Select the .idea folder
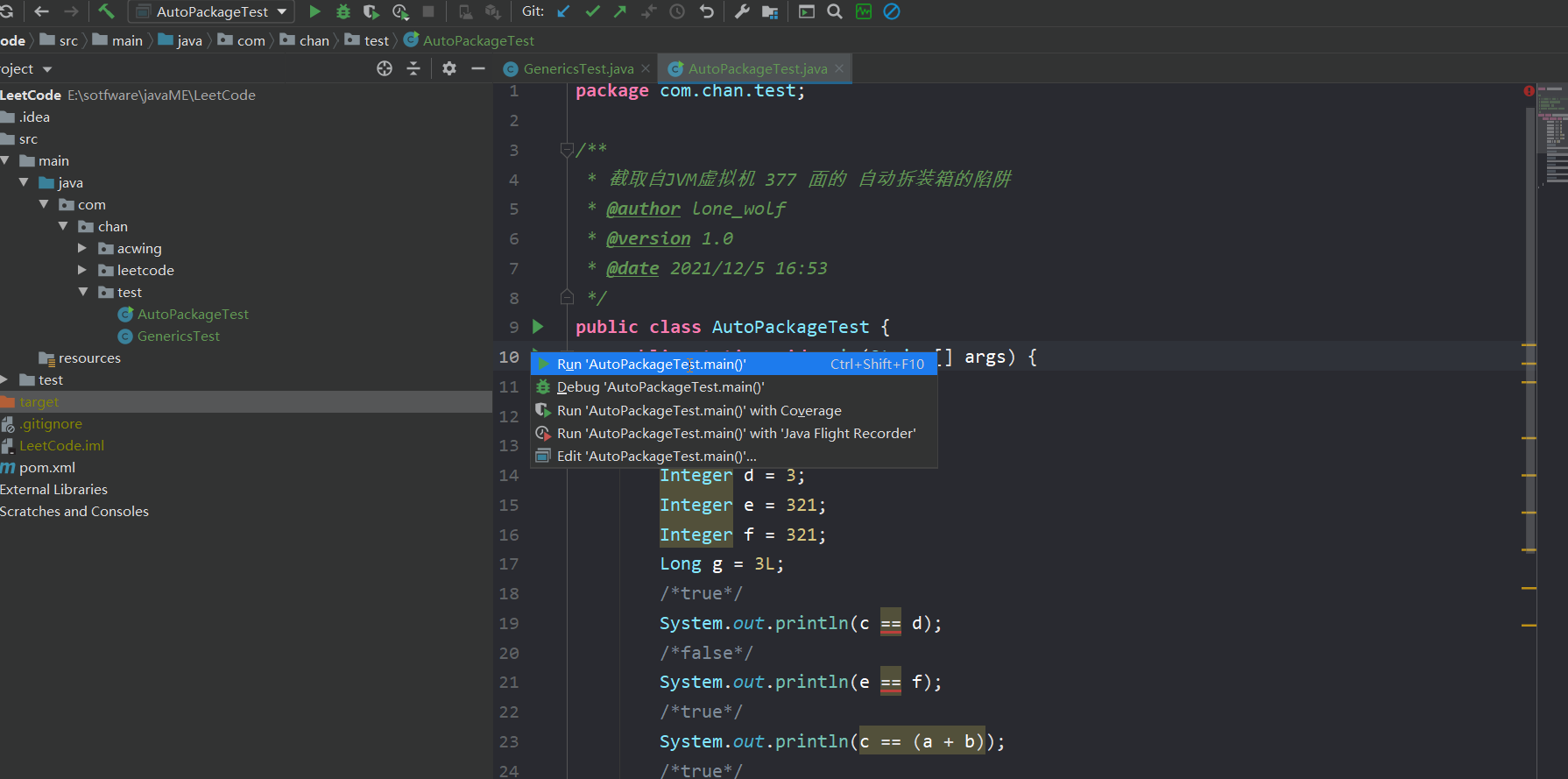Viewport: 1568px width, 779px height. click(34, 117)
